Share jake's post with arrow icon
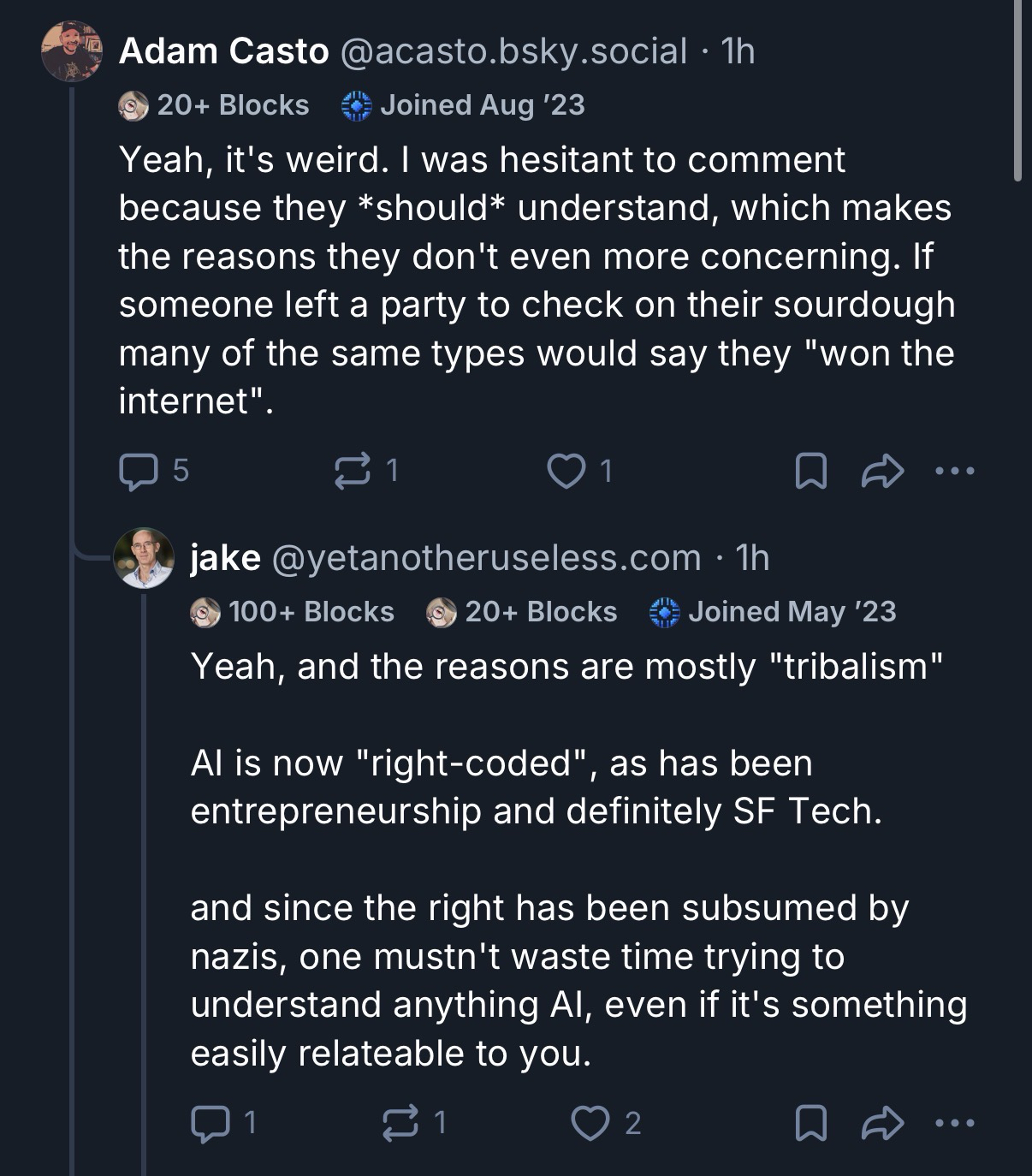Image resolution: width=1032 pixels, height=1176 pixels. (882, 1123)
